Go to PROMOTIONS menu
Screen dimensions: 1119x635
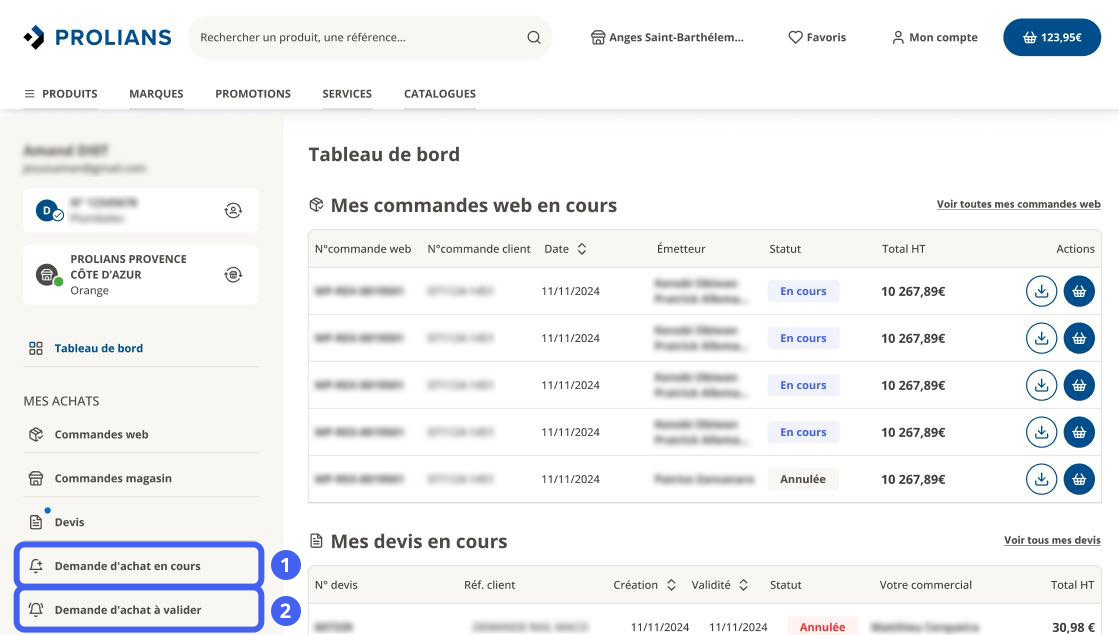click(x=253, y=93)
